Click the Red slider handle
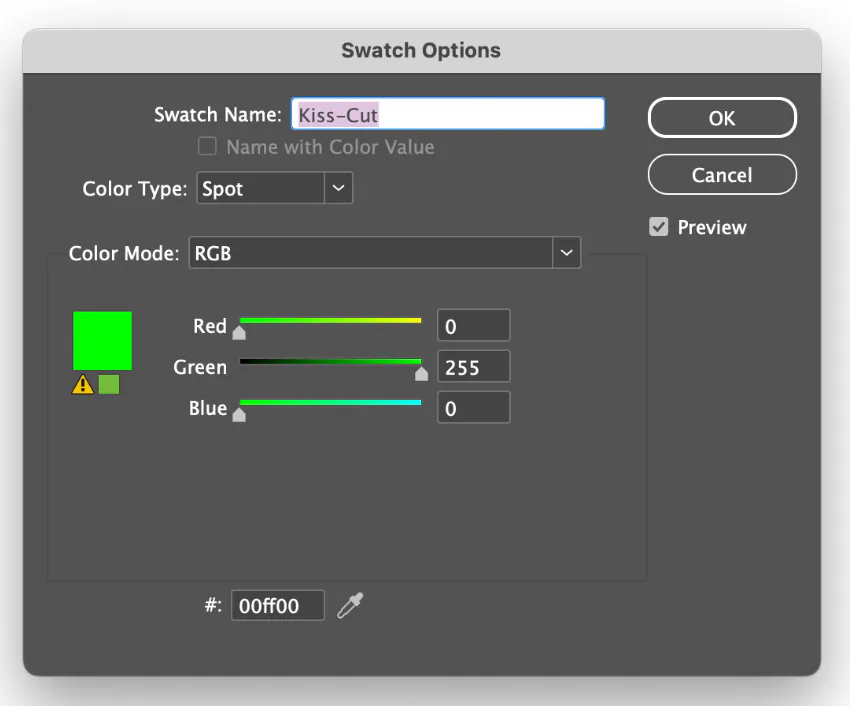850x706 pixels. (x=239, y=333)
